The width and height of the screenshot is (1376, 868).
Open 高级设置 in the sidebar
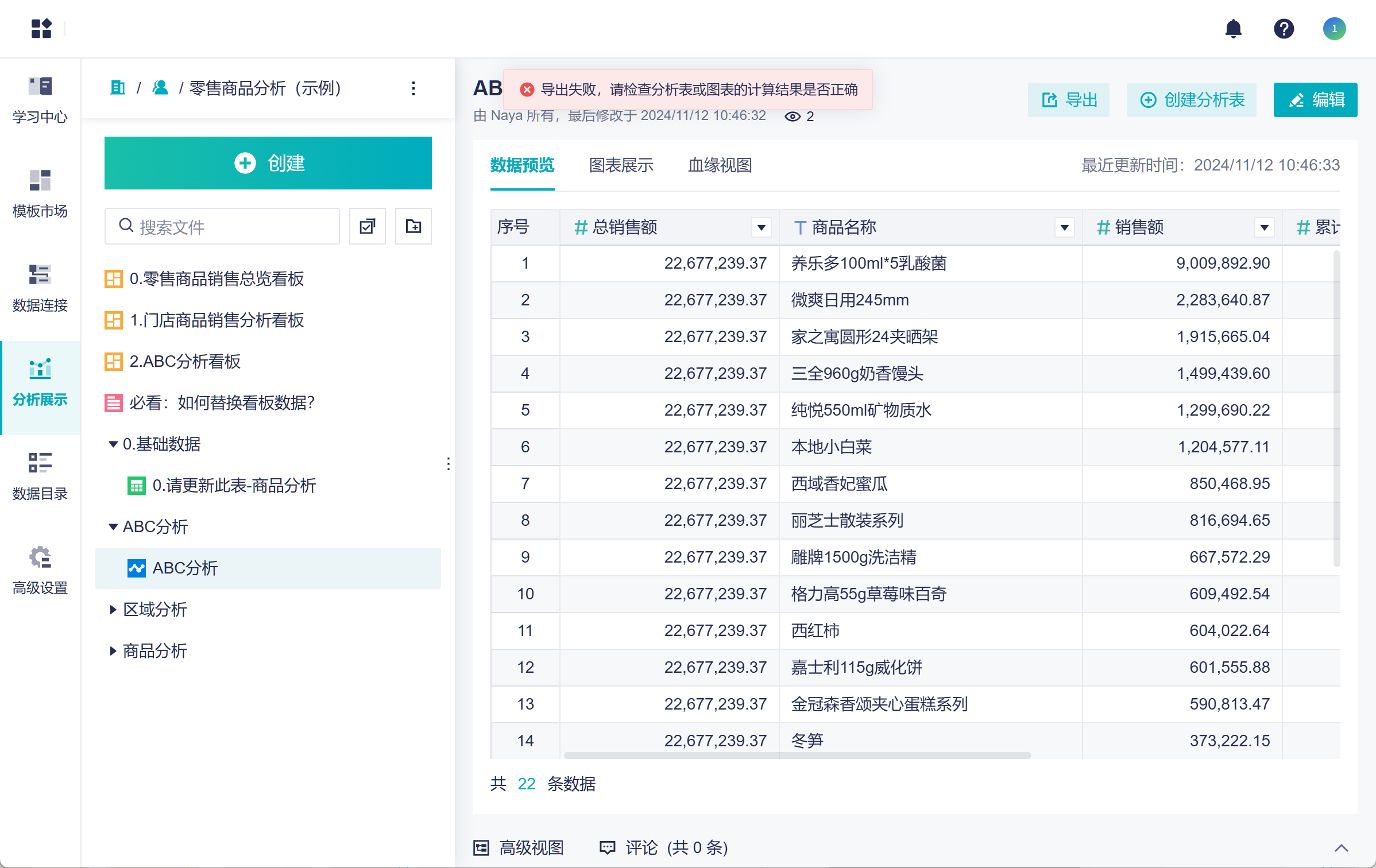(x=40, y=570)
